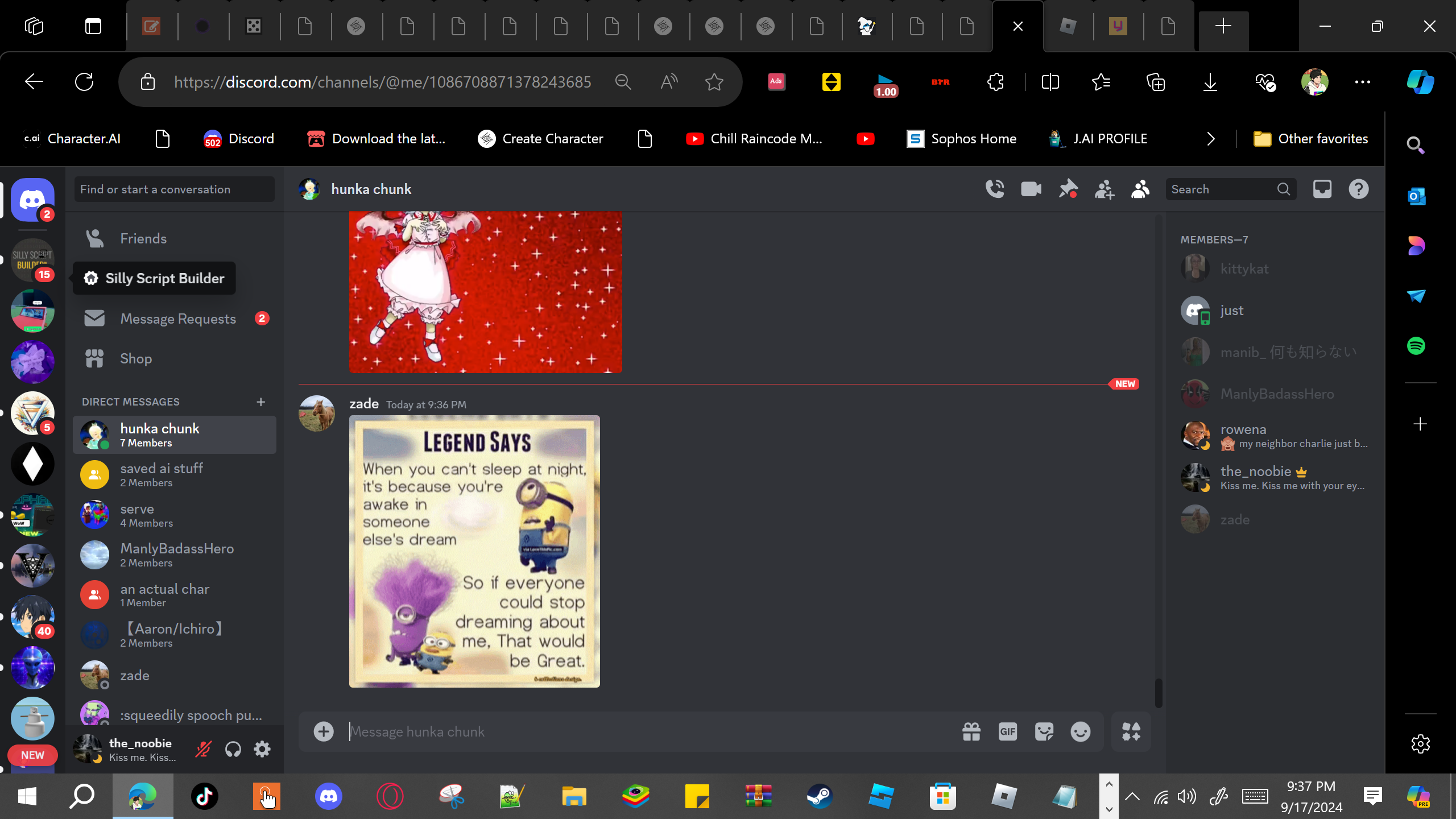
Task: Add friends to the group DM
Action: (x=1104, y=189)
